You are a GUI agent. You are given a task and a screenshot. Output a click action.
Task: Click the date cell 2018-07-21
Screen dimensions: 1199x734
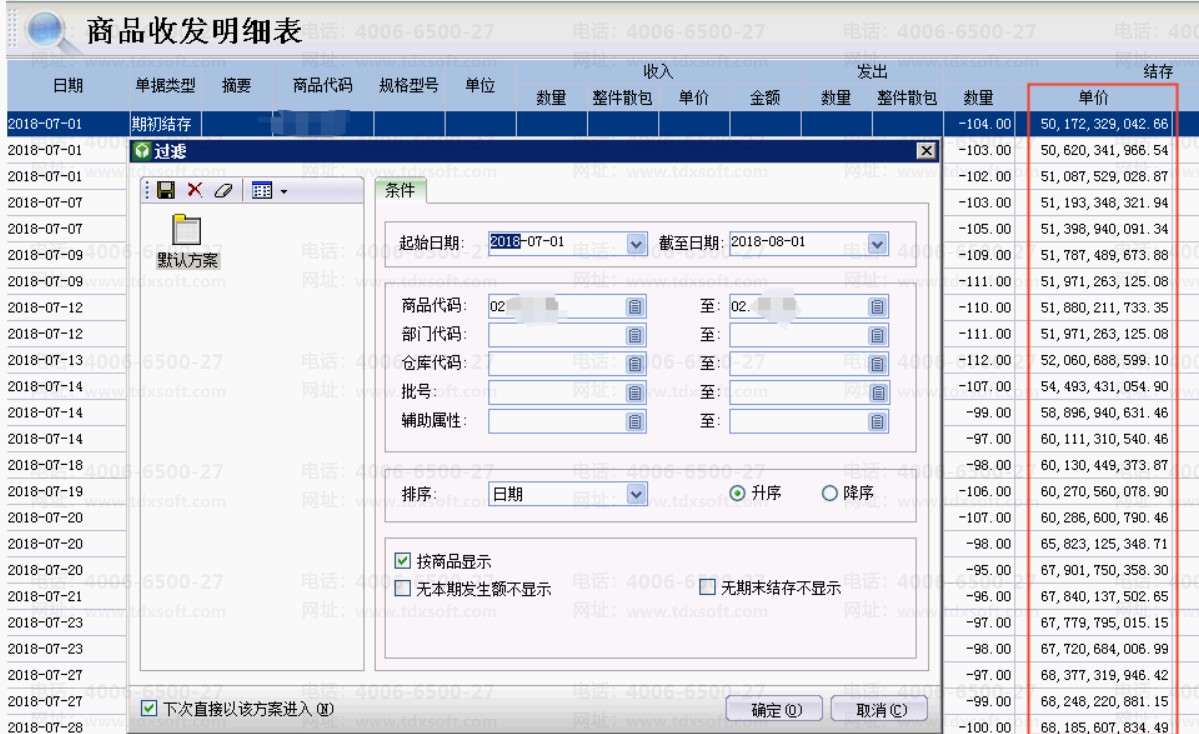[x=67, y=596]
